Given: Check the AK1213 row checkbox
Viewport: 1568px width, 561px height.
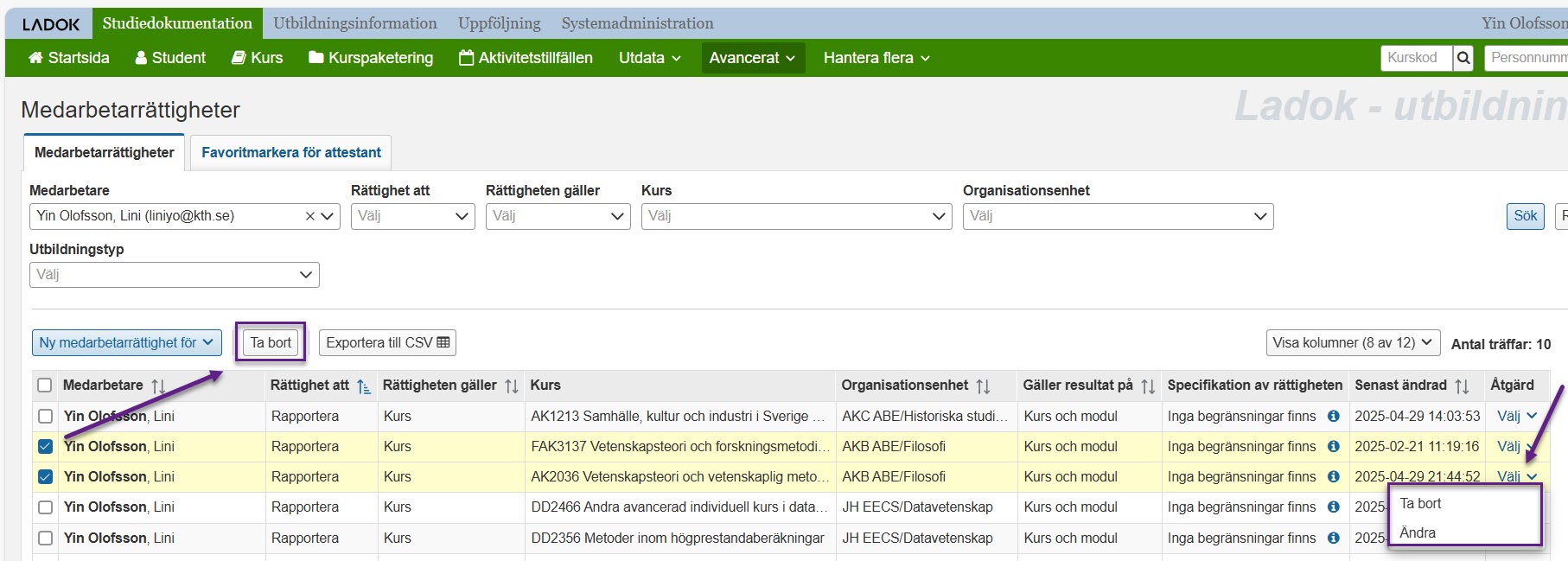Looking at the screenshot, I should pos(45,416).
